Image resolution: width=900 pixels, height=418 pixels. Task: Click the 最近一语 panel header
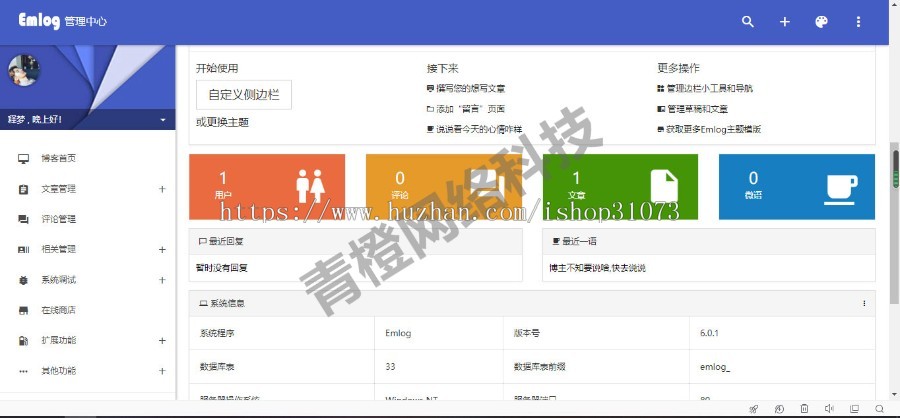click(x=709, y=241)
